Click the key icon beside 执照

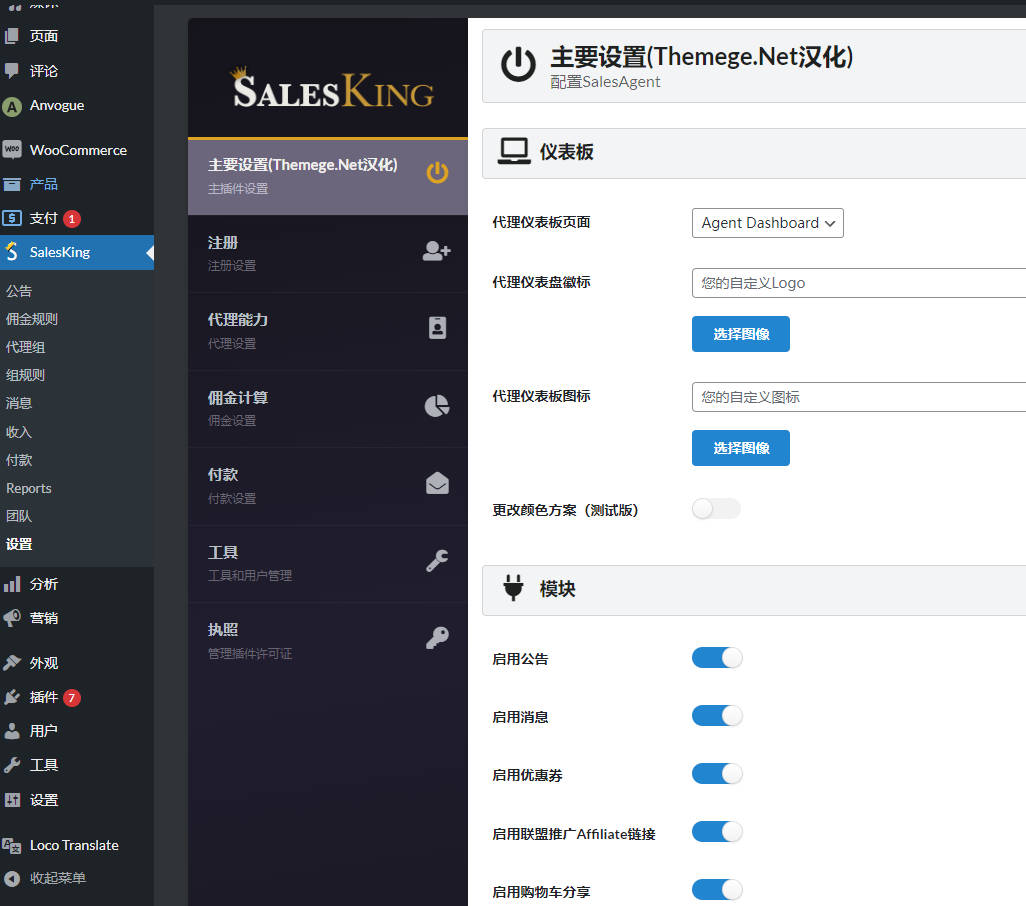(x=437, y=638)
